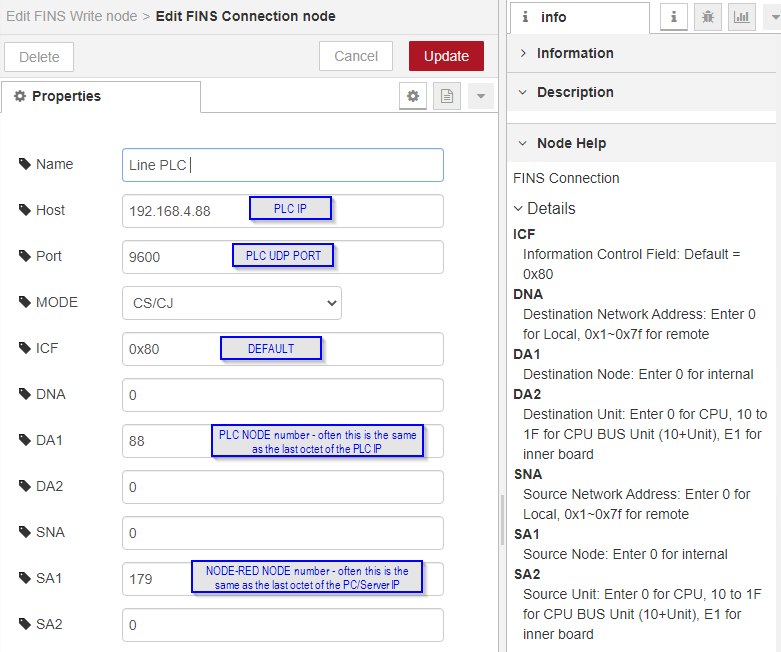Click the Port field showing 9600

click(x=282, y=257)
